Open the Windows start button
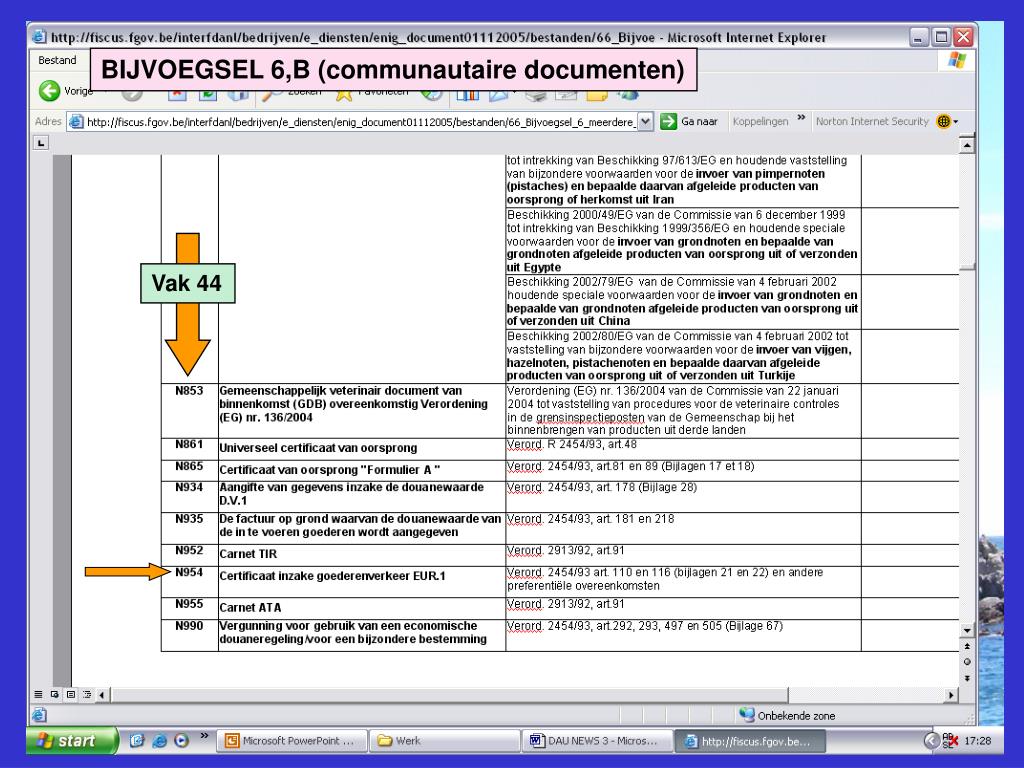The image size is (1024, 768). tap(72, 741)
